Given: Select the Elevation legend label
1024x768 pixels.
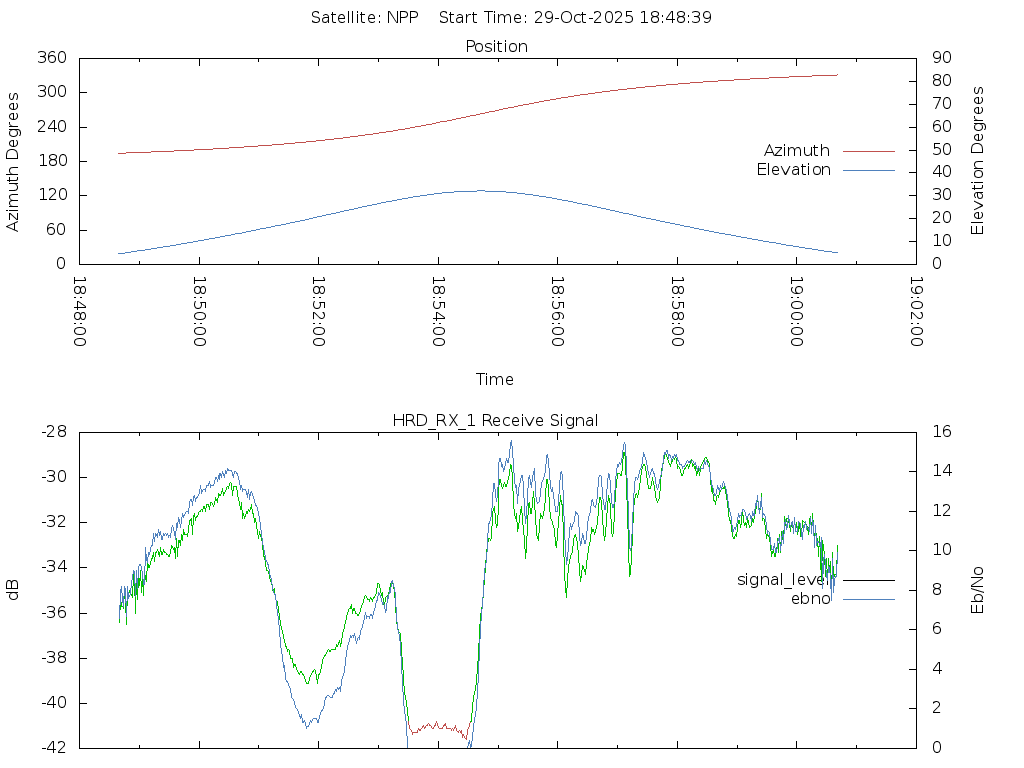Looking at the screenshot, I should [x=793, y=170].
